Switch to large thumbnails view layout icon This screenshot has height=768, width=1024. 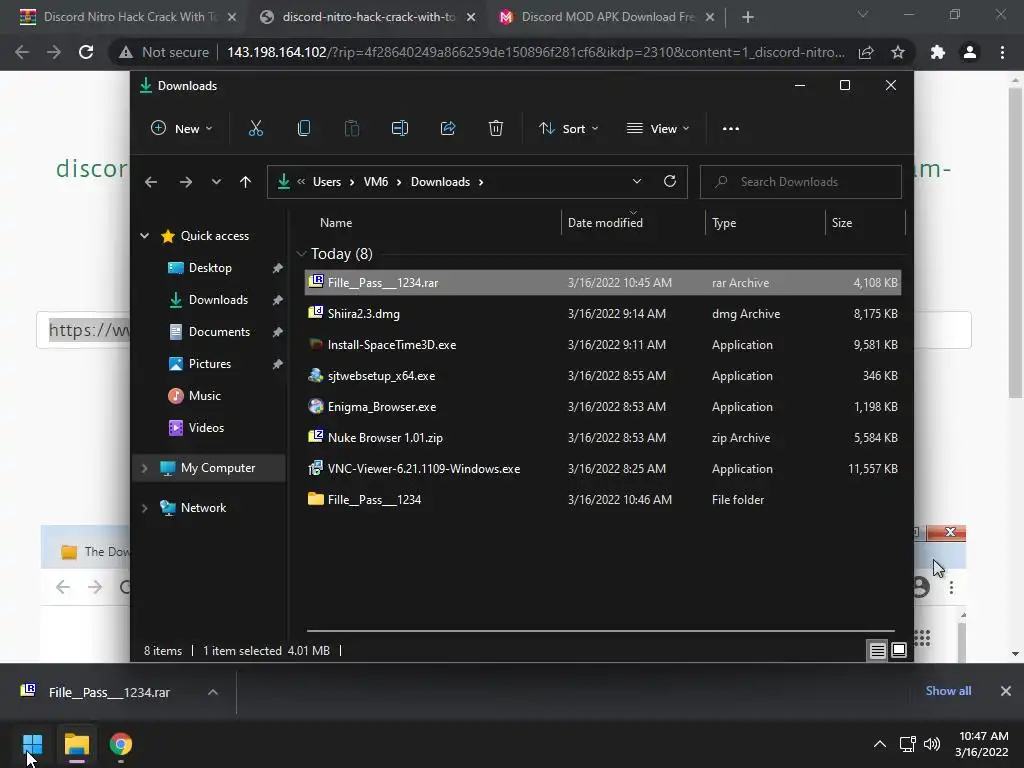point(899,650)
